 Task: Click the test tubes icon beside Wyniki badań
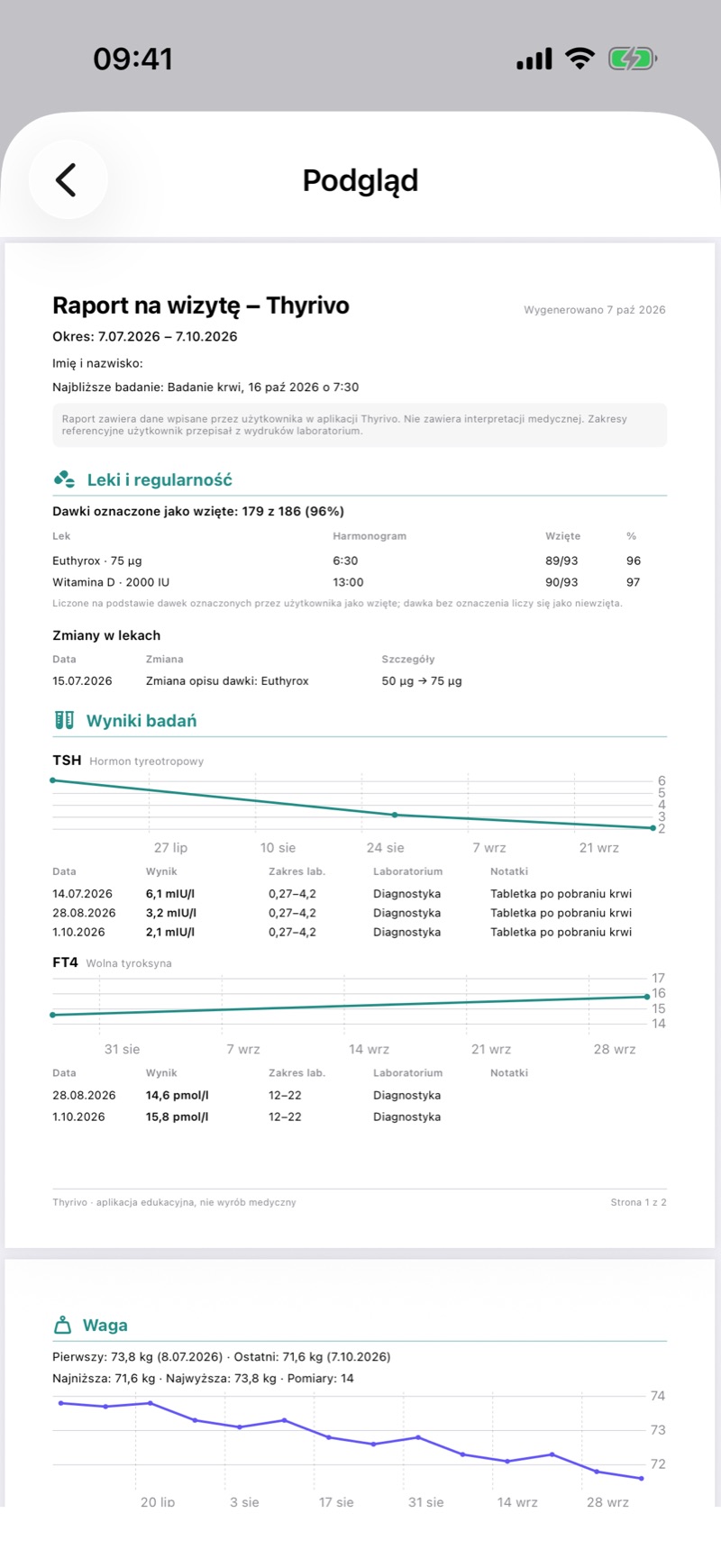(64, 720)
